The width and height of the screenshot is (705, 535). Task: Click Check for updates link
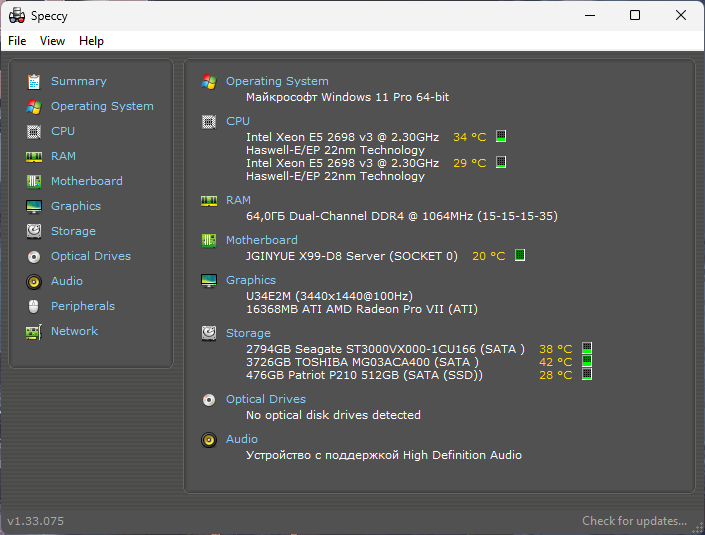click(x=634, y=521)
